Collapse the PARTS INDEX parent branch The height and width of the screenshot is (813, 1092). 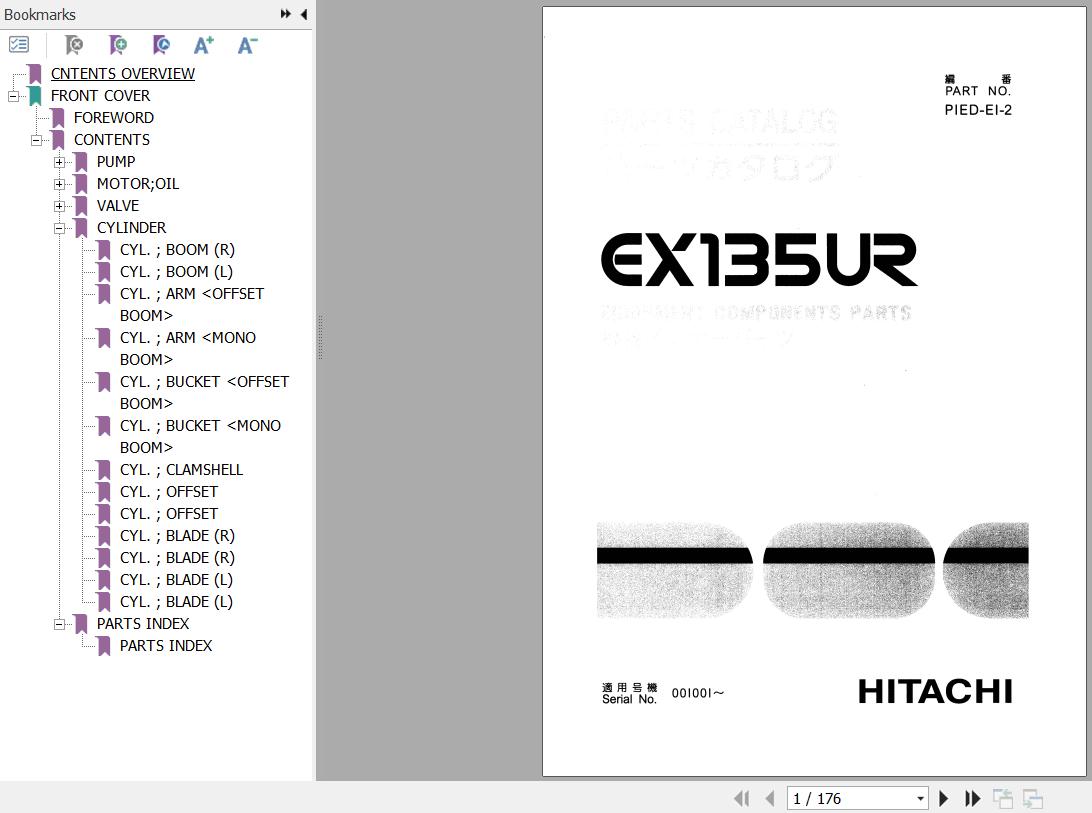pos(59,624)
